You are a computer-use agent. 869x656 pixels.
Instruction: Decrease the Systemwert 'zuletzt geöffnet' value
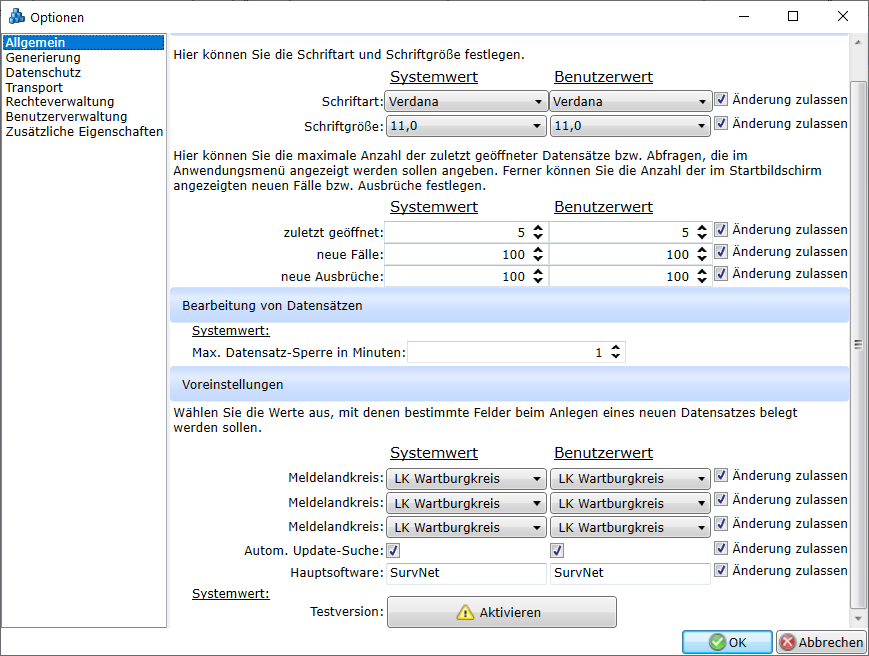[538, 236]
